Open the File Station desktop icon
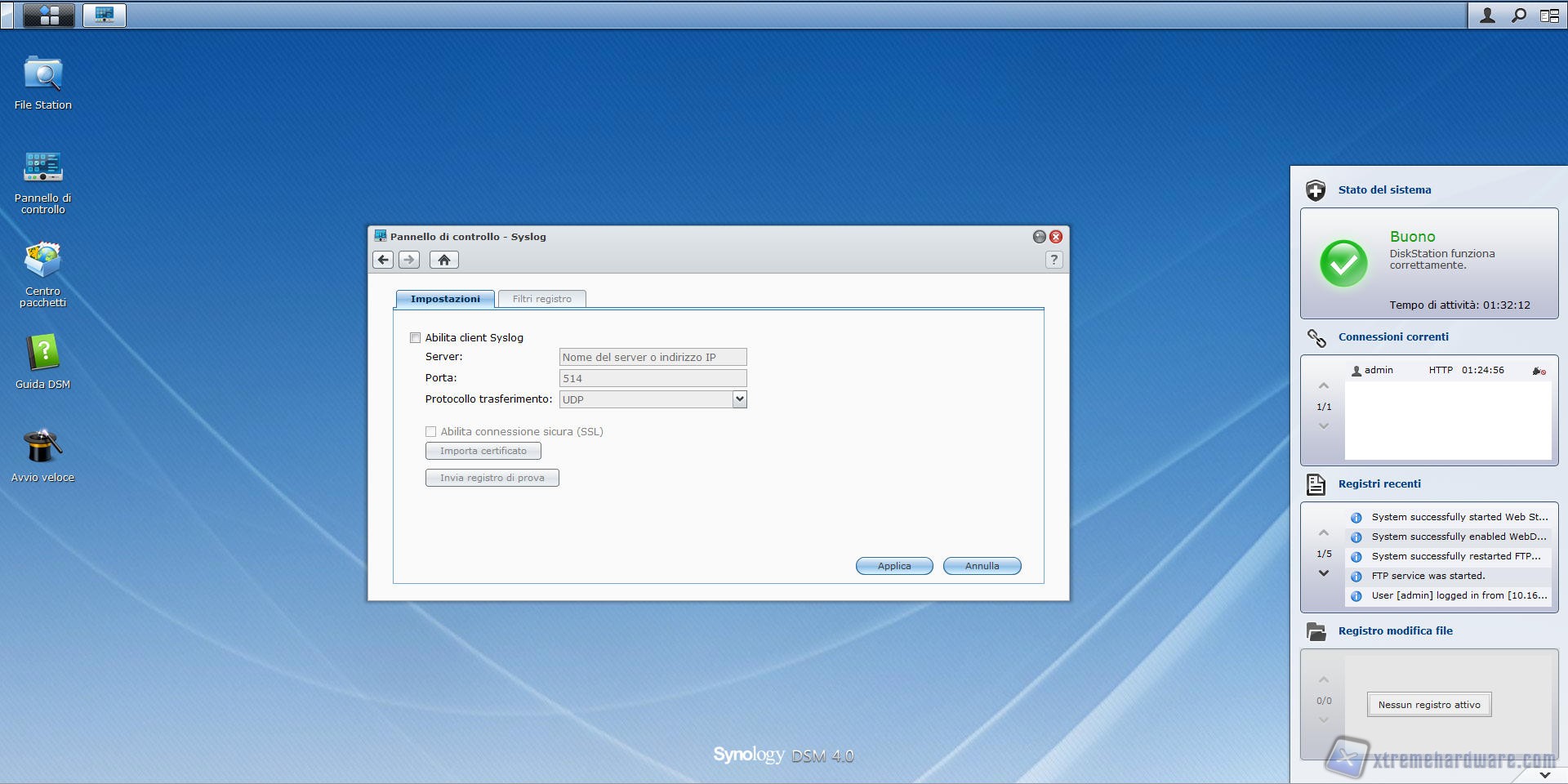The image size is (1568, 784). pyautogui.click(x=42, y=75)
